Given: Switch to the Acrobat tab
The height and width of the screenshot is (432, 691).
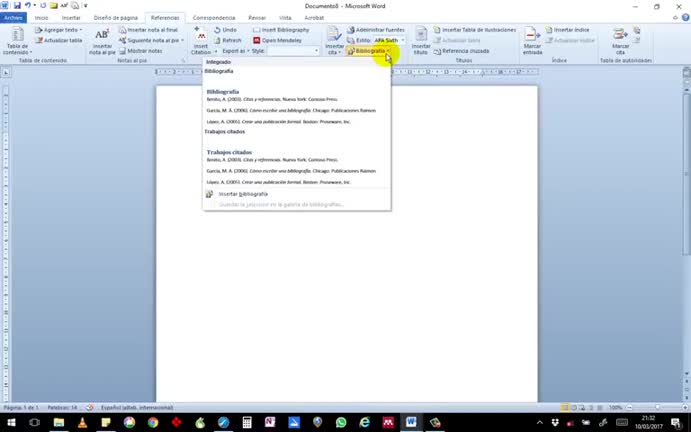Looking at the screenshot, I should [x=314, y=18].
